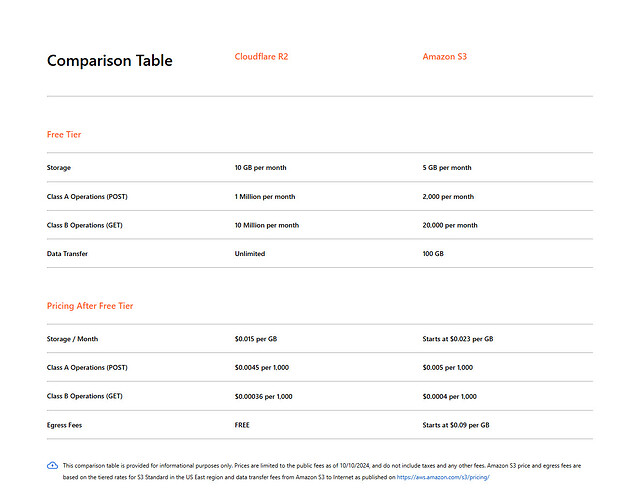The image size is (644, 500).
Task: Click the FREE egress fees value
Action: pos(242,425)
